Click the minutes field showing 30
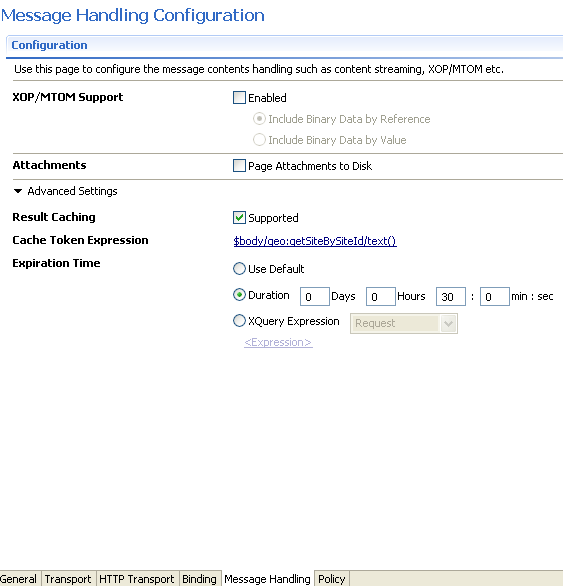The image size is (563, 586). pyautogui.click(x=451, y=297)
